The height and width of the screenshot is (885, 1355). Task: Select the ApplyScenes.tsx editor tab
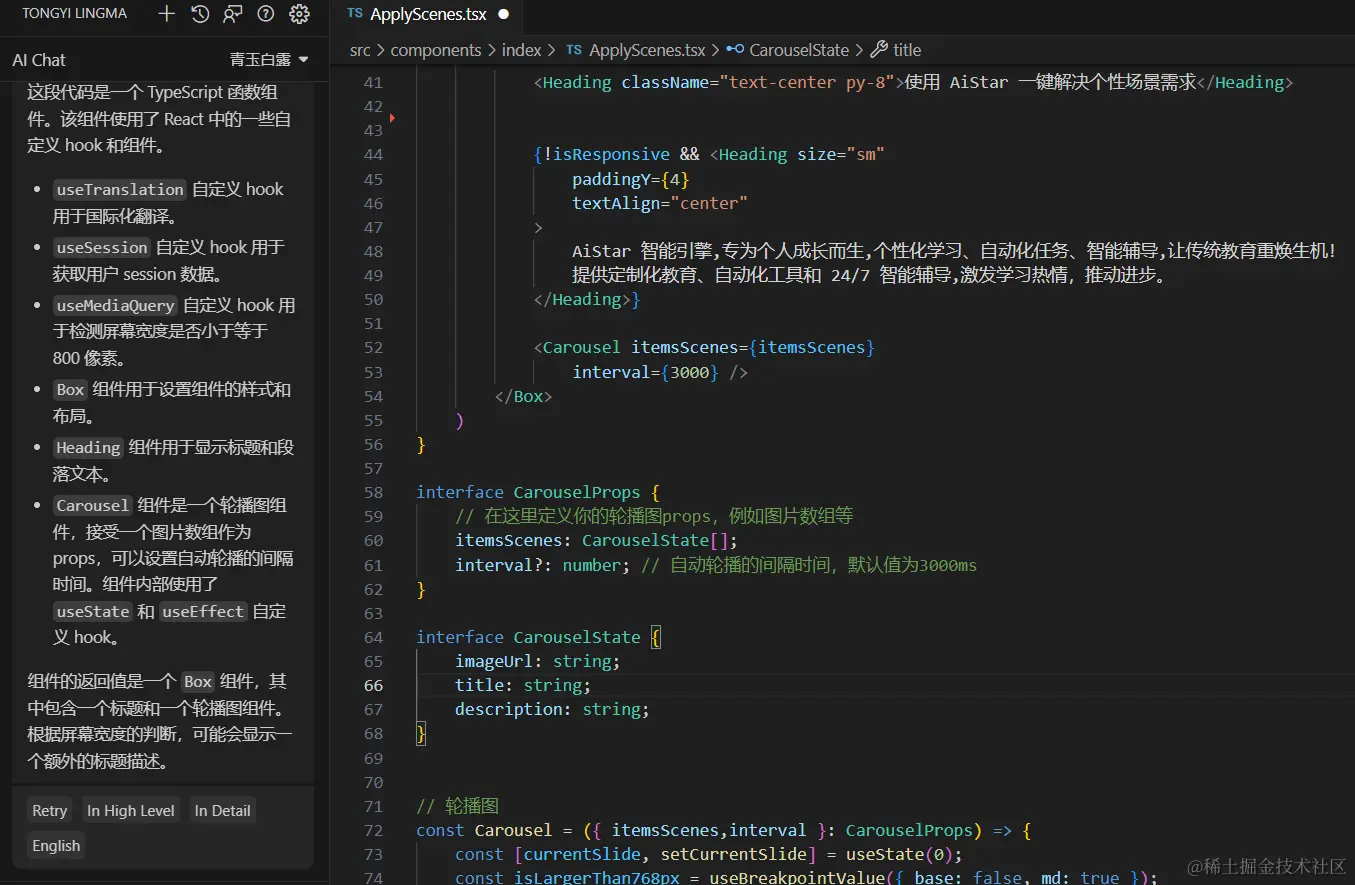426,15
